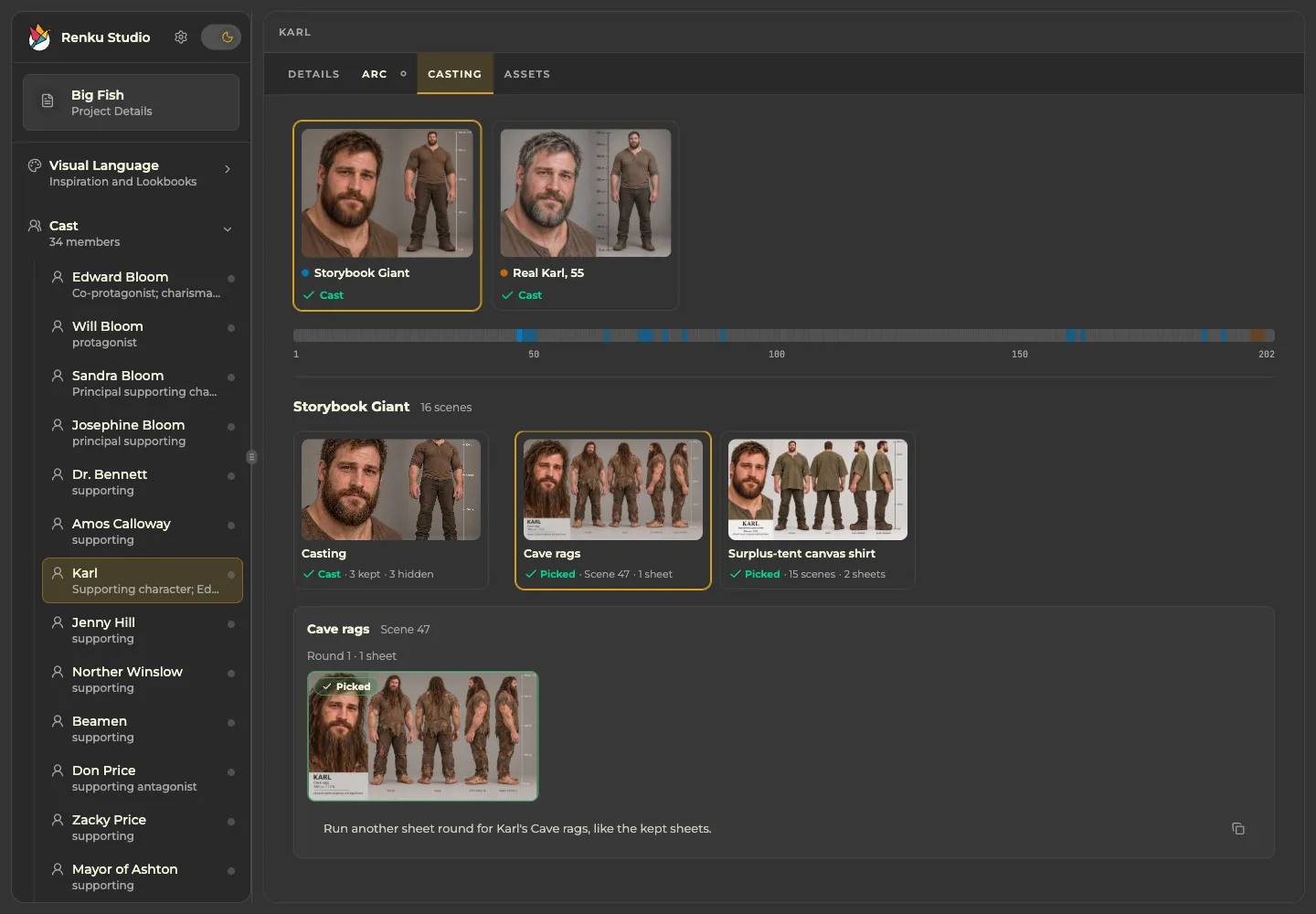The width and height of the screenshot is (1316, 914).
Task: Open Big Fish project details document icon
Action: (48, 101)
